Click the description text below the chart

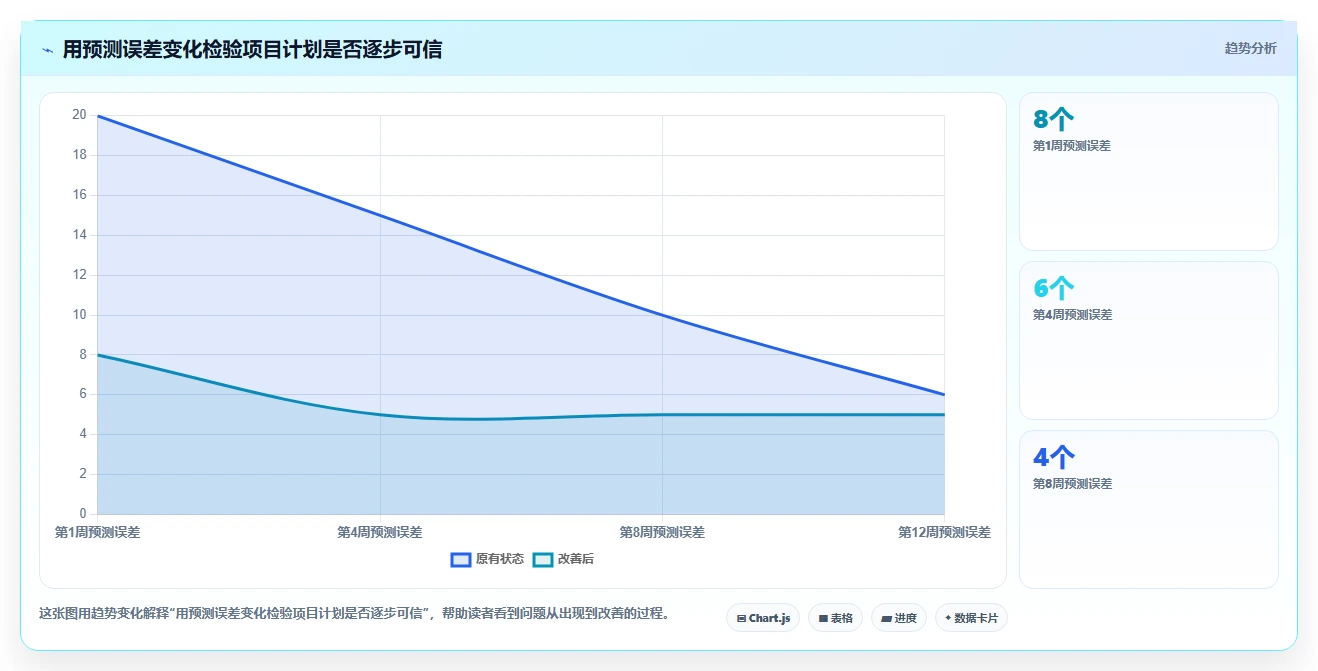coord(354,613)
